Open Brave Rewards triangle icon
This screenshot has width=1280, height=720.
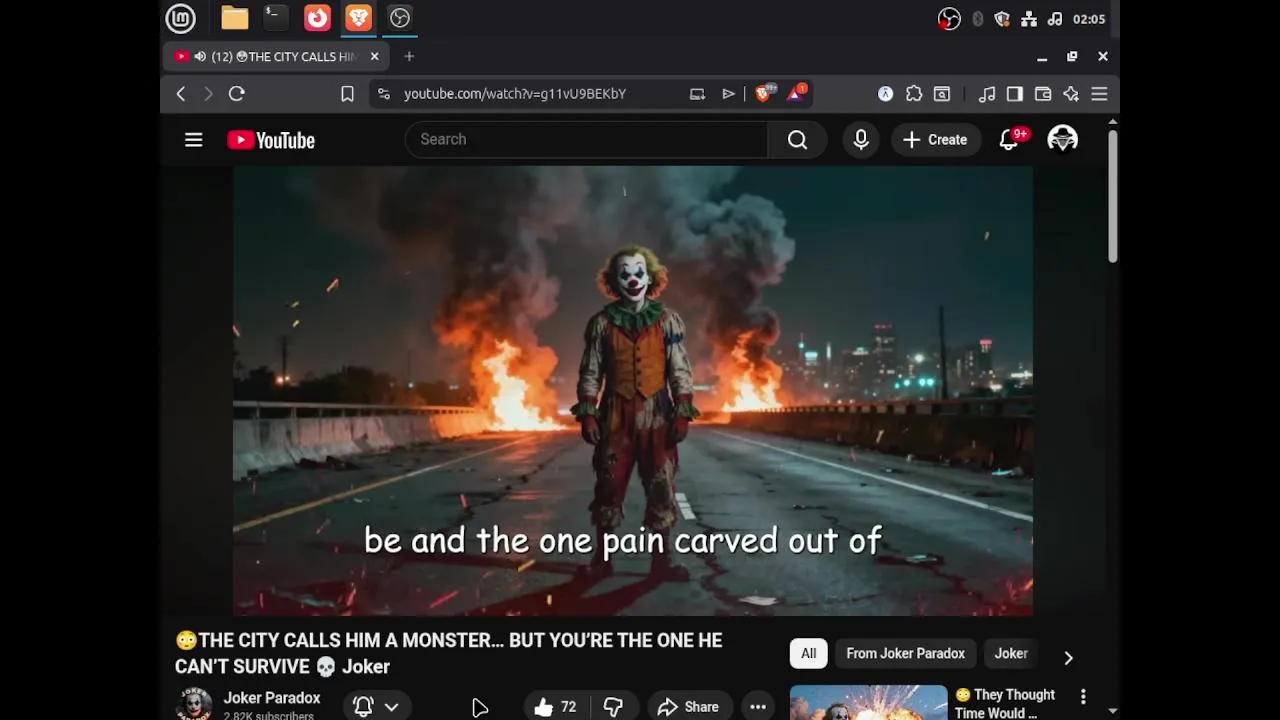797,94
